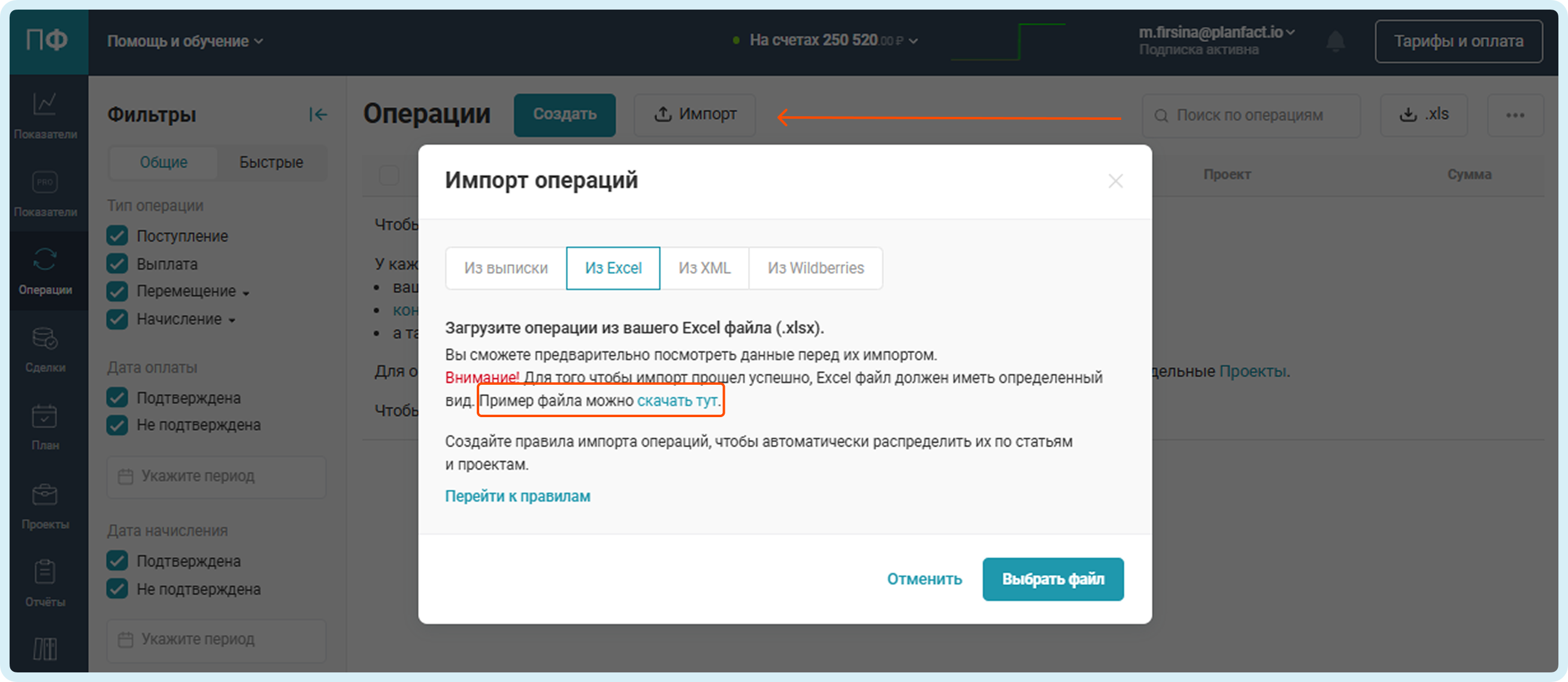Collapse the Фильтры panel arrow icon
1568x682 pixels.
pyautogui.click(x=318, y=114)
